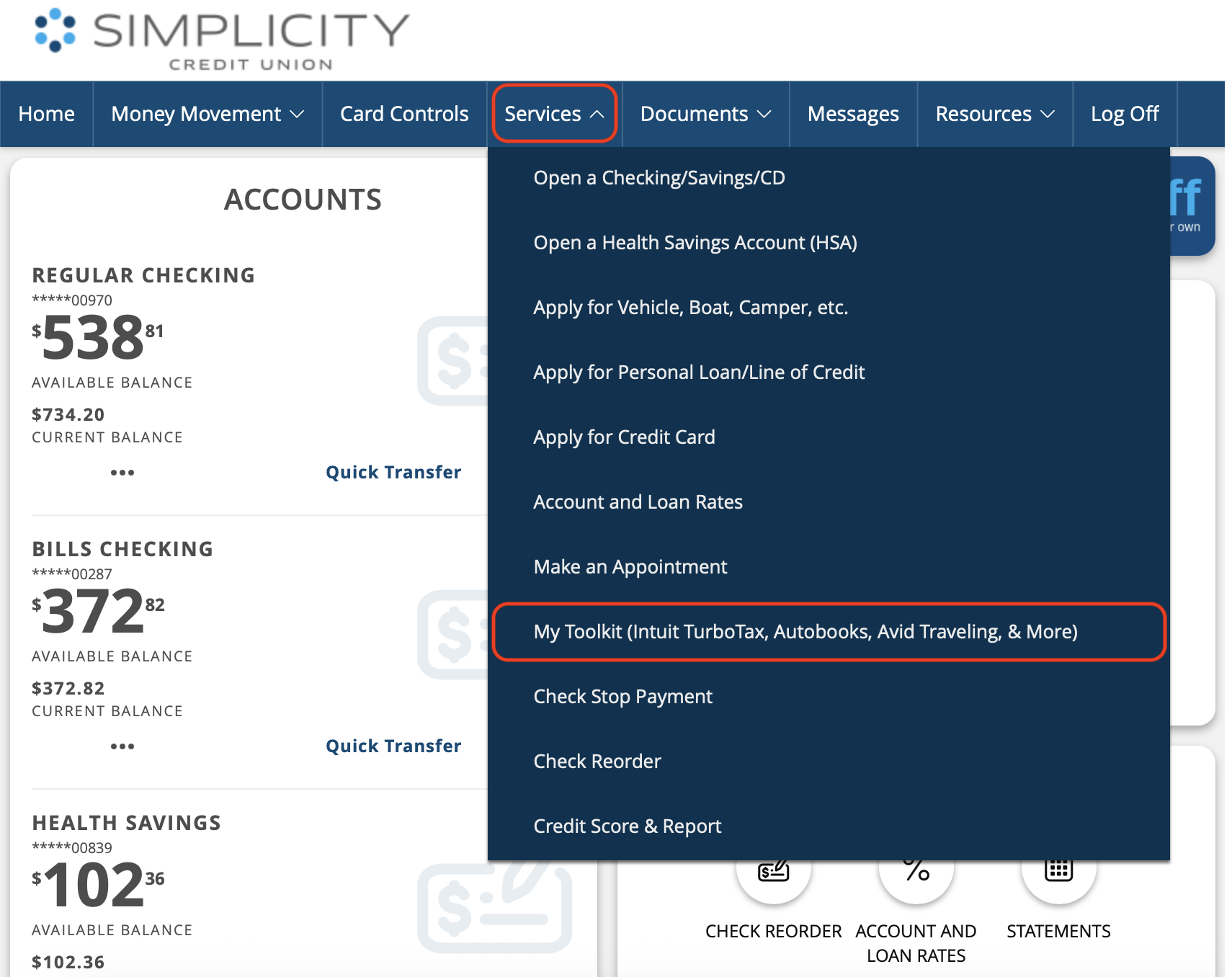This screenshot has width=1232, height=977.
Task: Click Log Off in navigation bar
Action: click(1124, 114)
